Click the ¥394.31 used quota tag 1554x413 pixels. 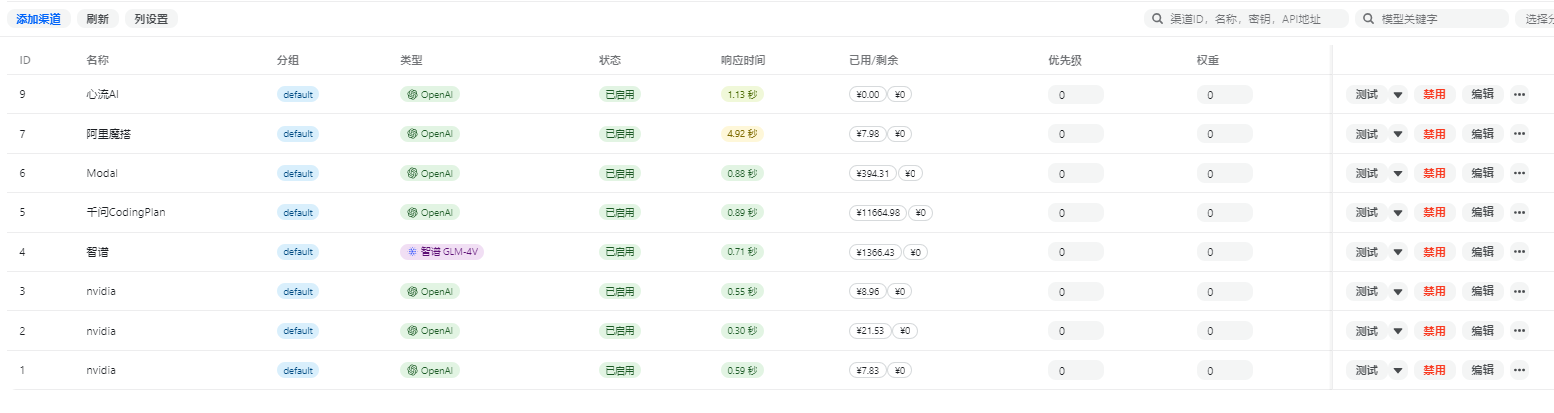tap(872, 173)
